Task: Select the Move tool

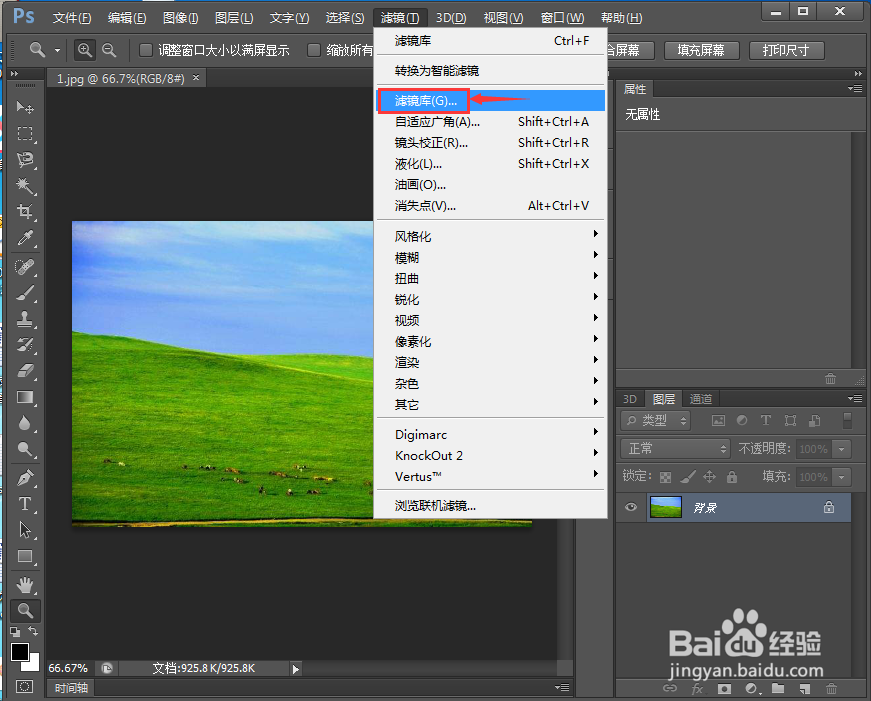Action: coord(25,106)
